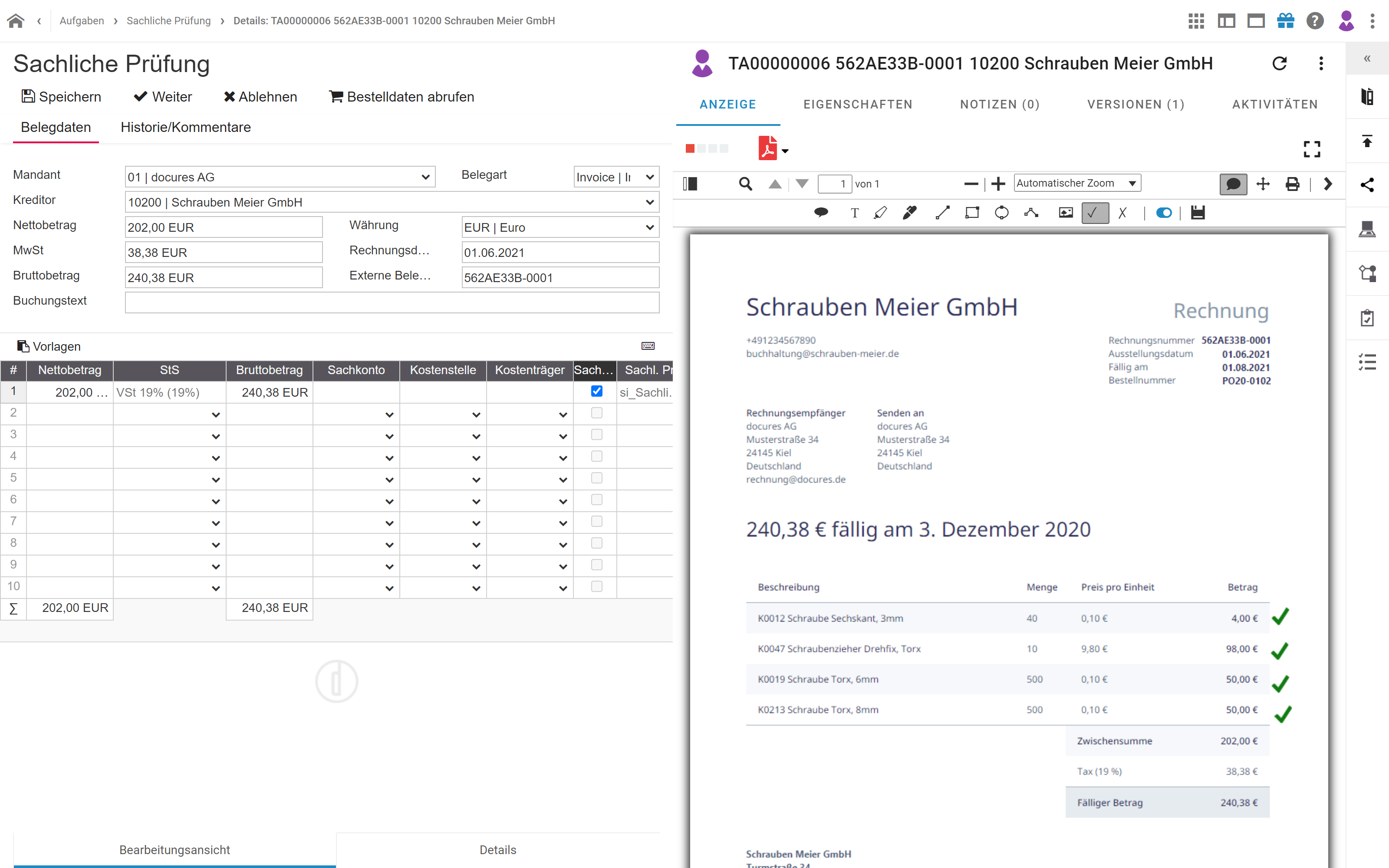Open the on-screen keyboard icon
1389x868 pixels.
click(648, 345)
